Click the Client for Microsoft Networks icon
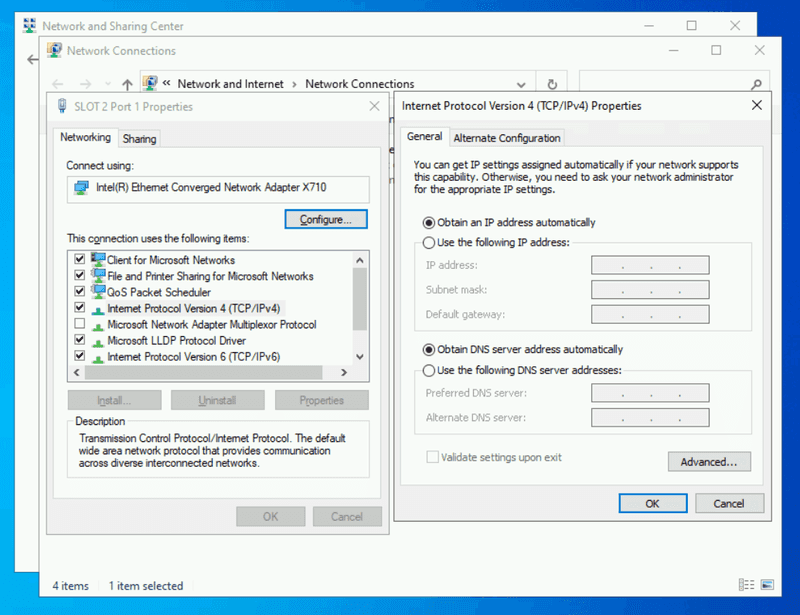 [x=97, y=260]
